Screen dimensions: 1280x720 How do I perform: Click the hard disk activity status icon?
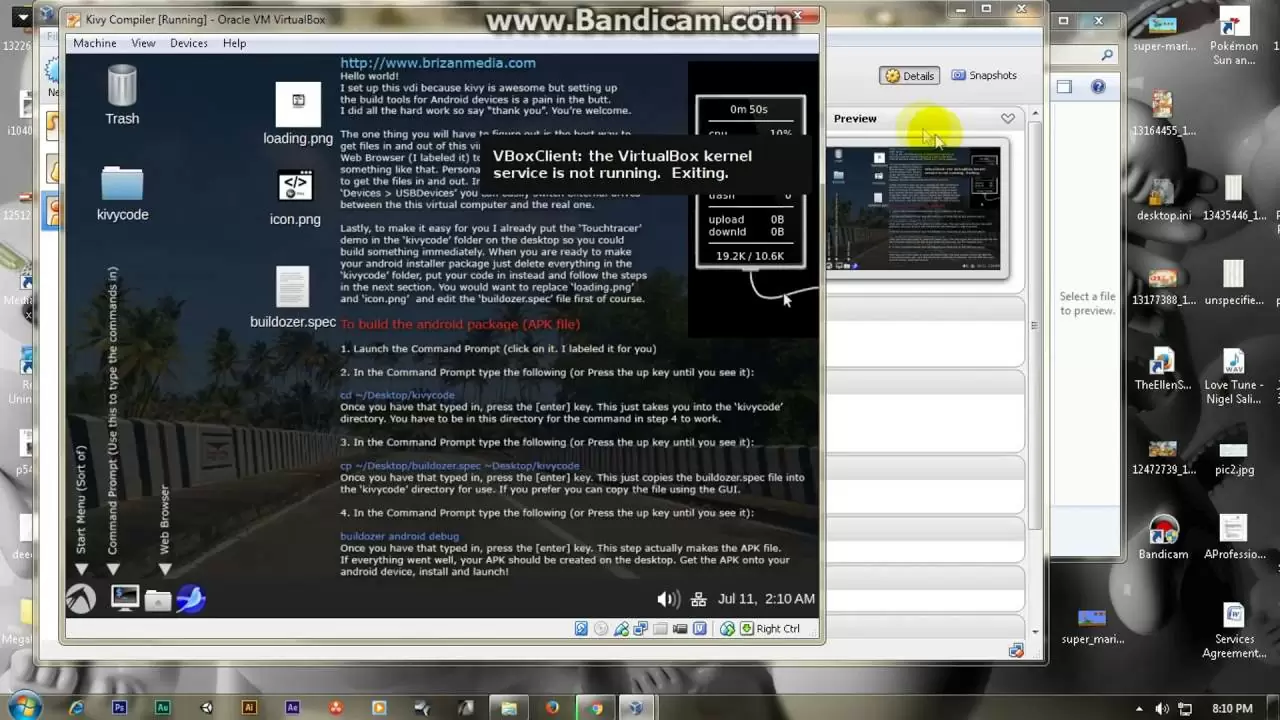pyautogui.click(x=581, y=629)
